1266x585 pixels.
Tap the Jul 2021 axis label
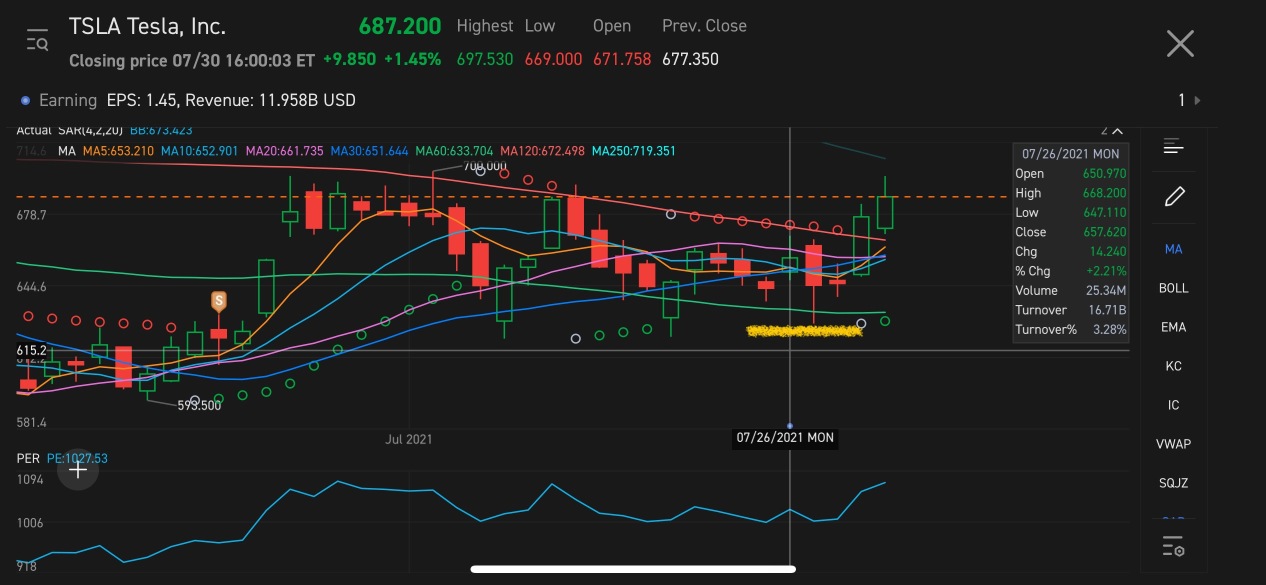click(x=408, y=439)
